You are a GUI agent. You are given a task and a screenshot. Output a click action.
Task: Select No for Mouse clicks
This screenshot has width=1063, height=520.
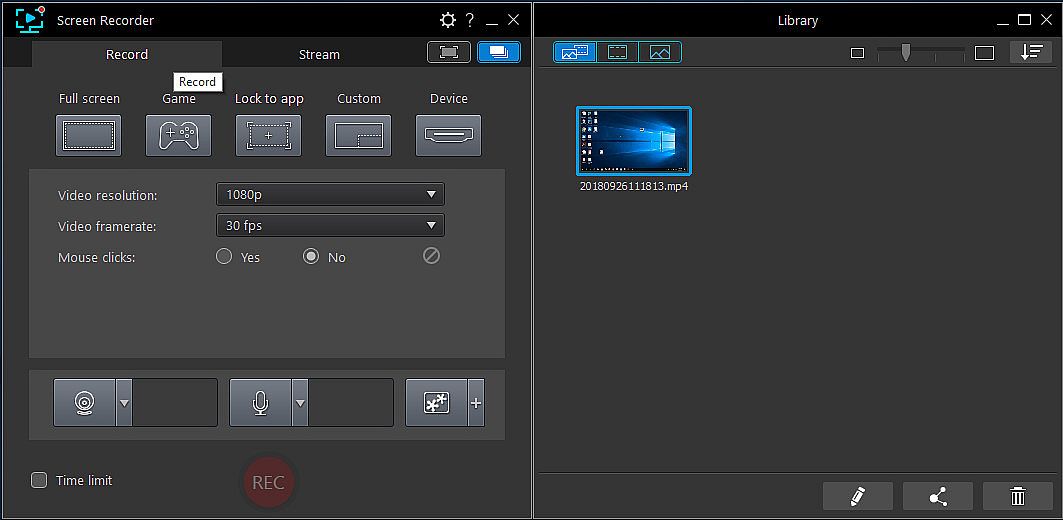(x=310, y=256)
